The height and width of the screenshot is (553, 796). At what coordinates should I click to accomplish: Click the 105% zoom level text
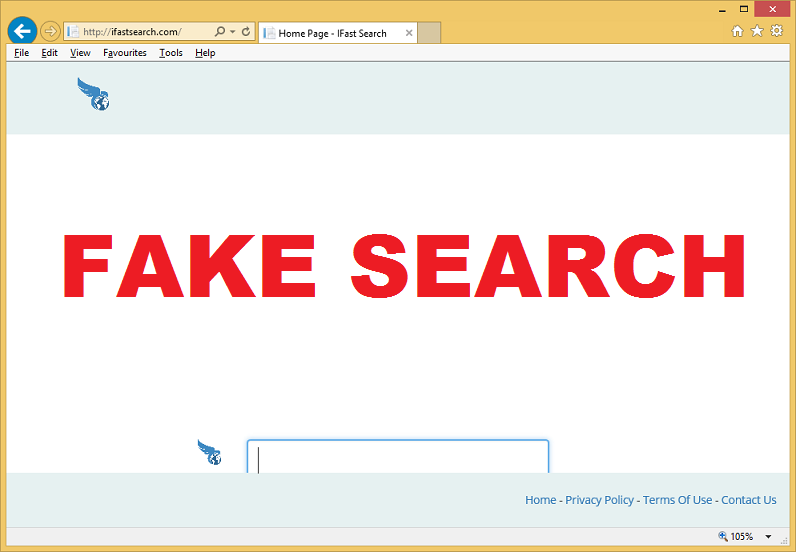click(742, 537)
